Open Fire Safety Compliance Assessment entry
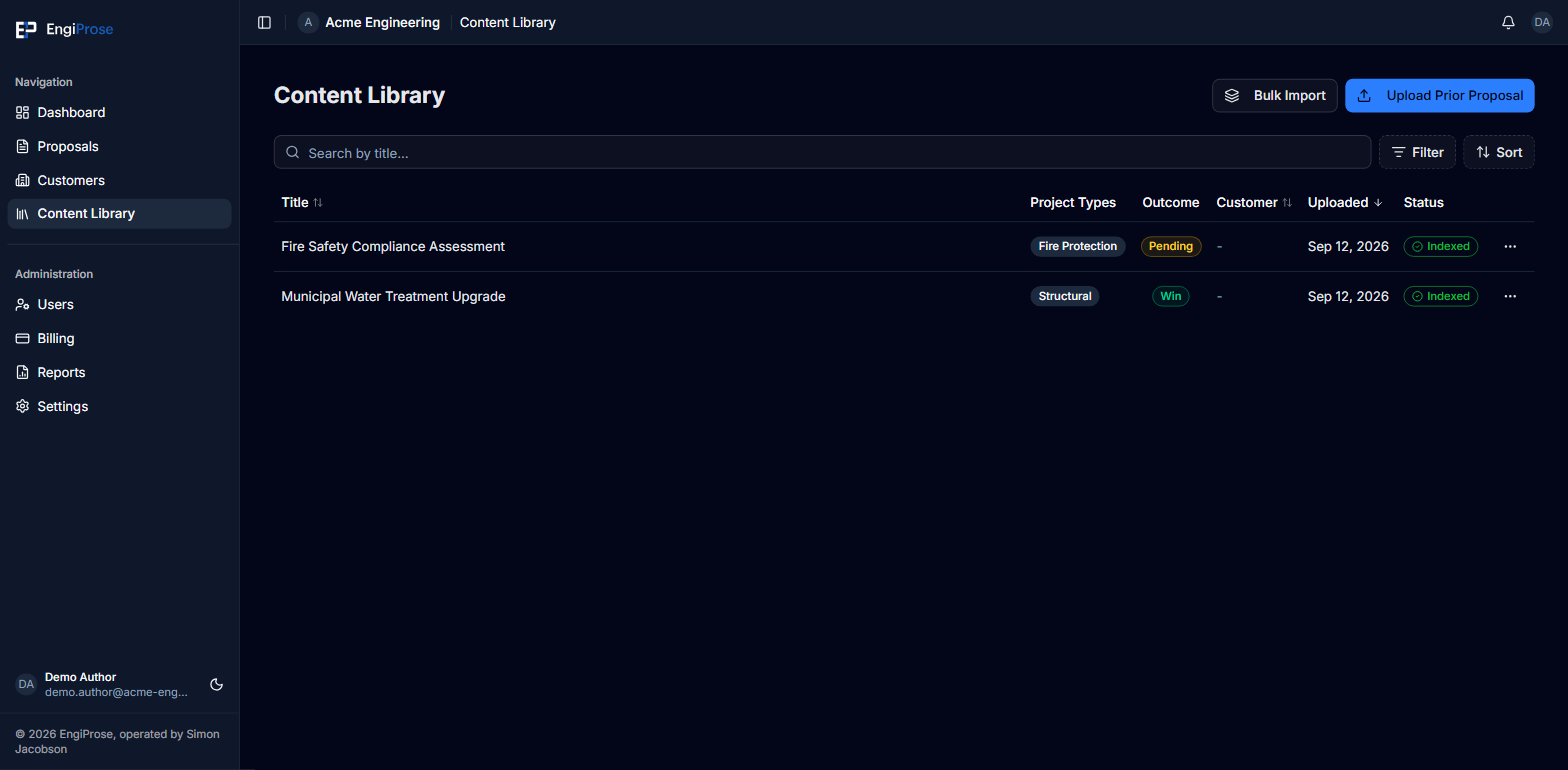 coord(393,246)
